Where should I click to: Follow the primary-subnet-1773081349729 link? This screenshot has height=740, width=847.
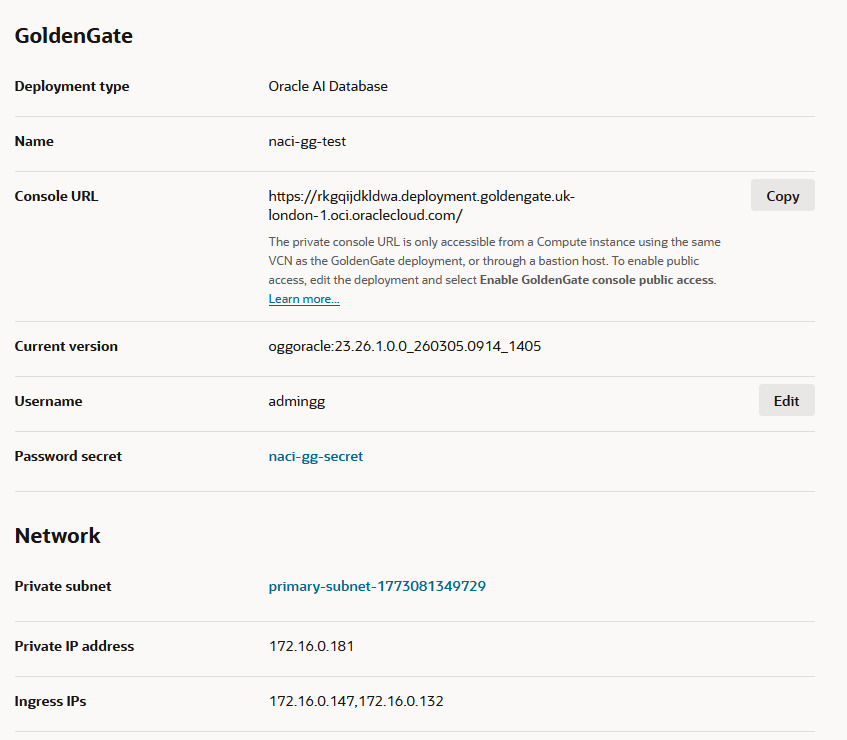tap(377, 586)
